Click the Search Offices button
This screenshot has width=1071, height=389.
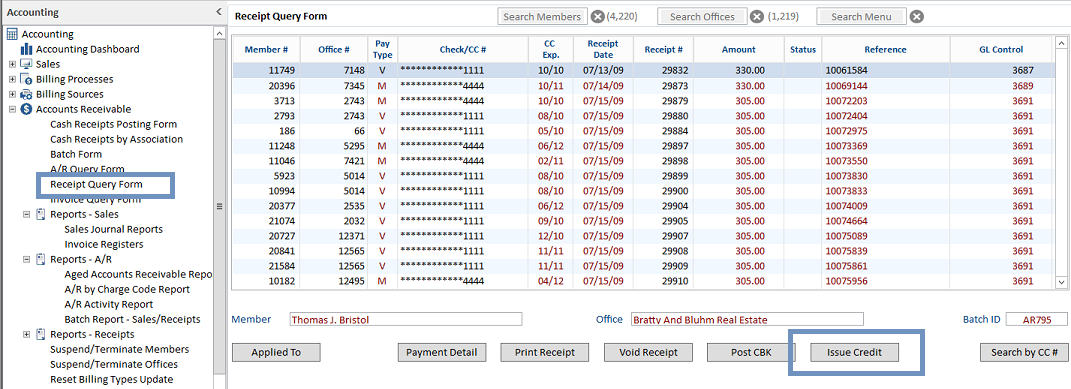coord(702,17)
